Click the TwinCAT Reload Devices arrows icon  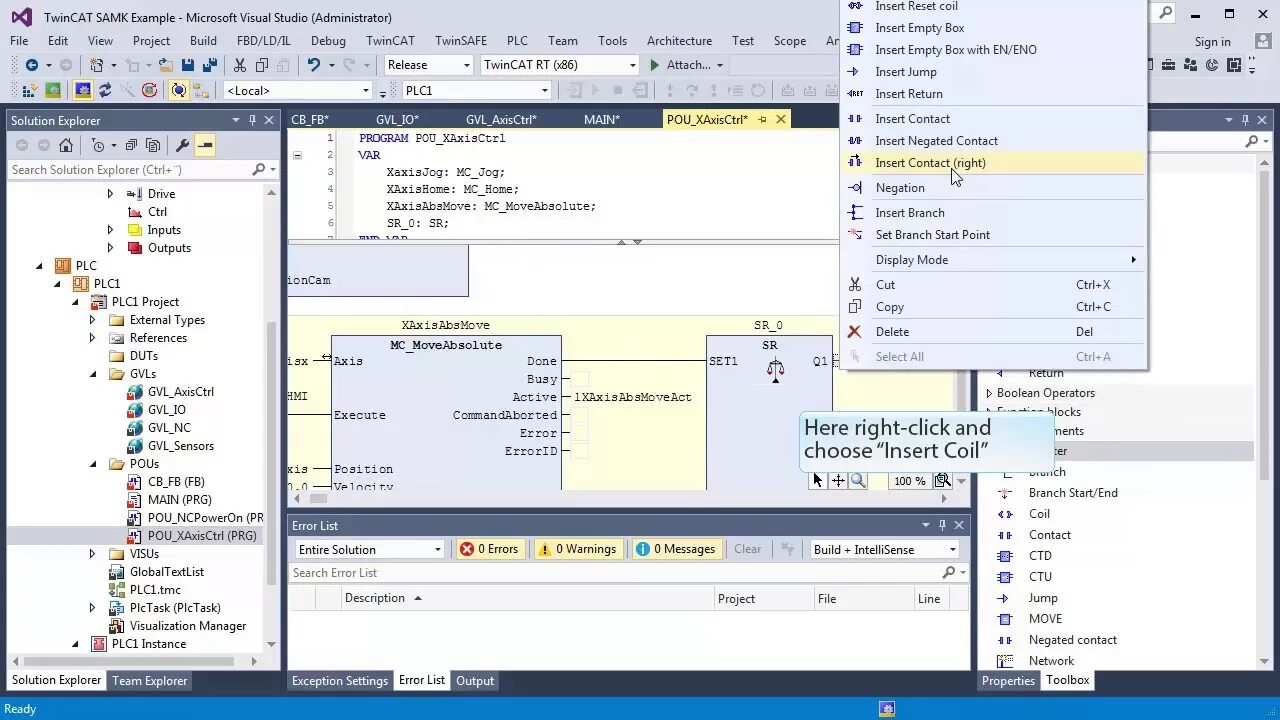(x=105, y=90)
